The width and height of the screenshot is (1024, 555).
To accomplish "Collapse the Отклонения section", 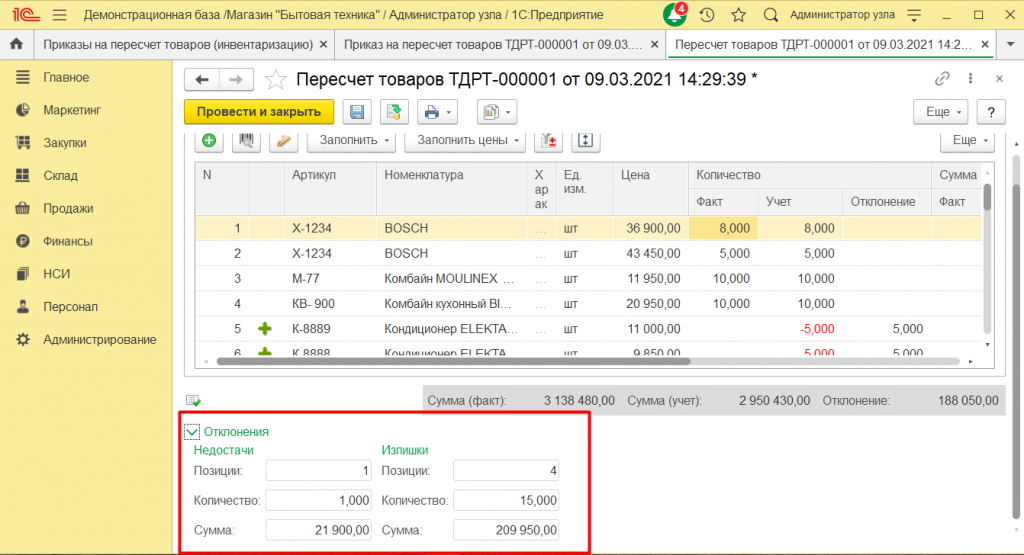I will point(192,432).
